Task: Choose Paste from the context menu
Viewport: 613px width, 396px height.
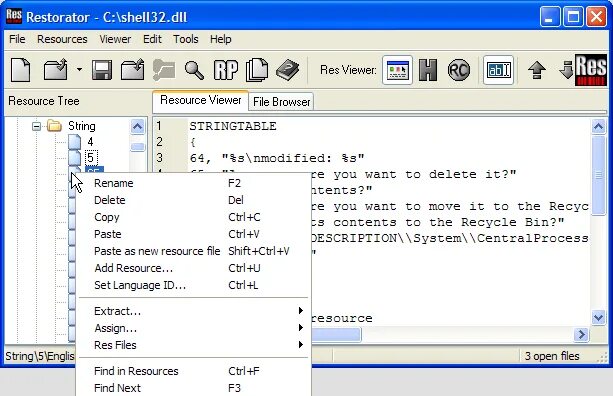Action: (x=194, y=234)
